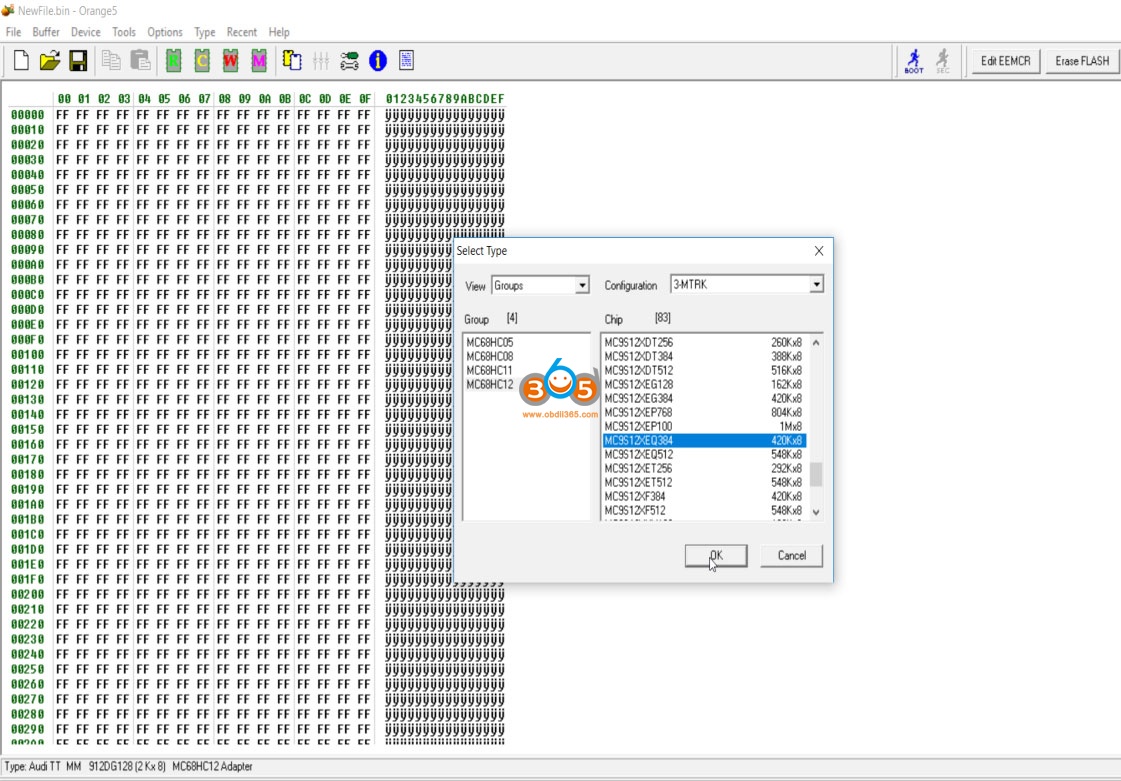Click the yellow C chip icon
The width and height of the screenshot is (1121, 781).
(x=202, y=61)
